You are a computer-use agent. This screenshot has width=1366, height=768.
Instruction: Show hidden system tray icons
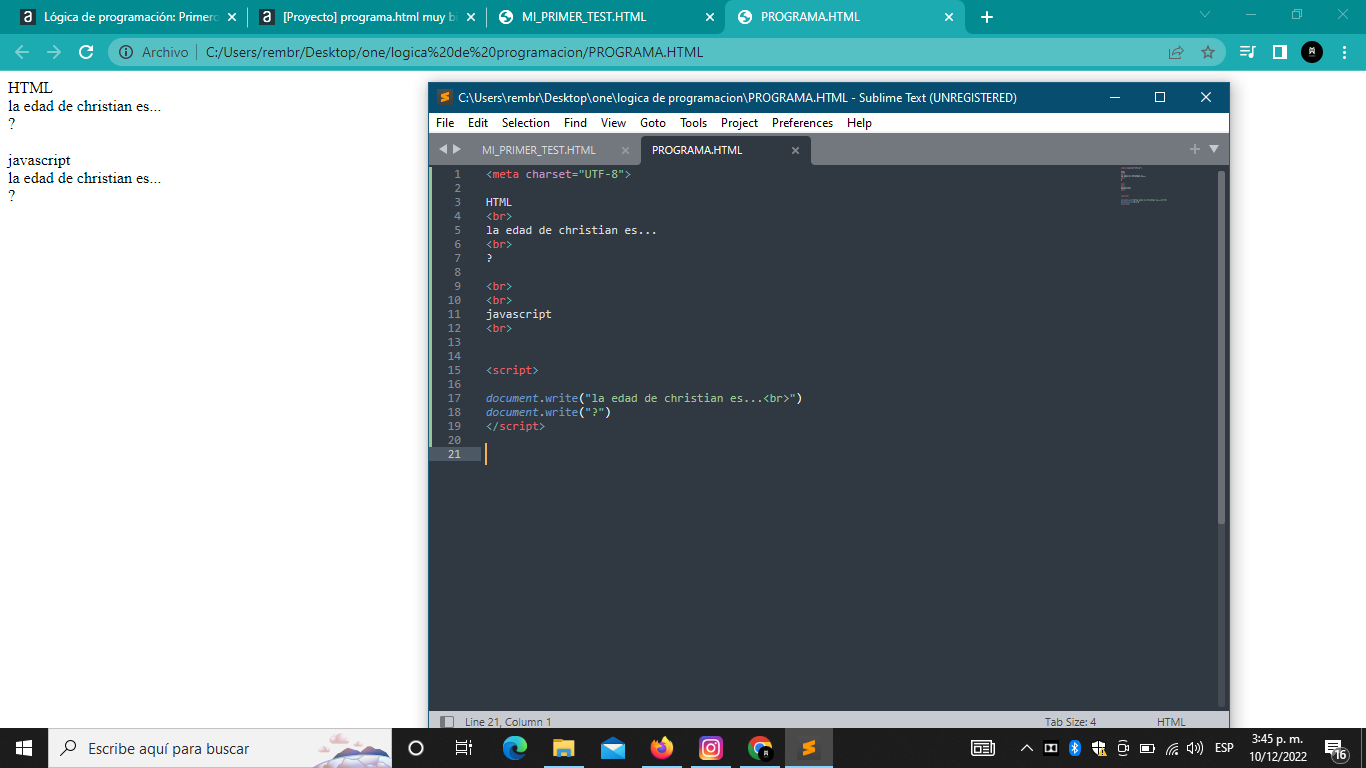point(1027,748)
